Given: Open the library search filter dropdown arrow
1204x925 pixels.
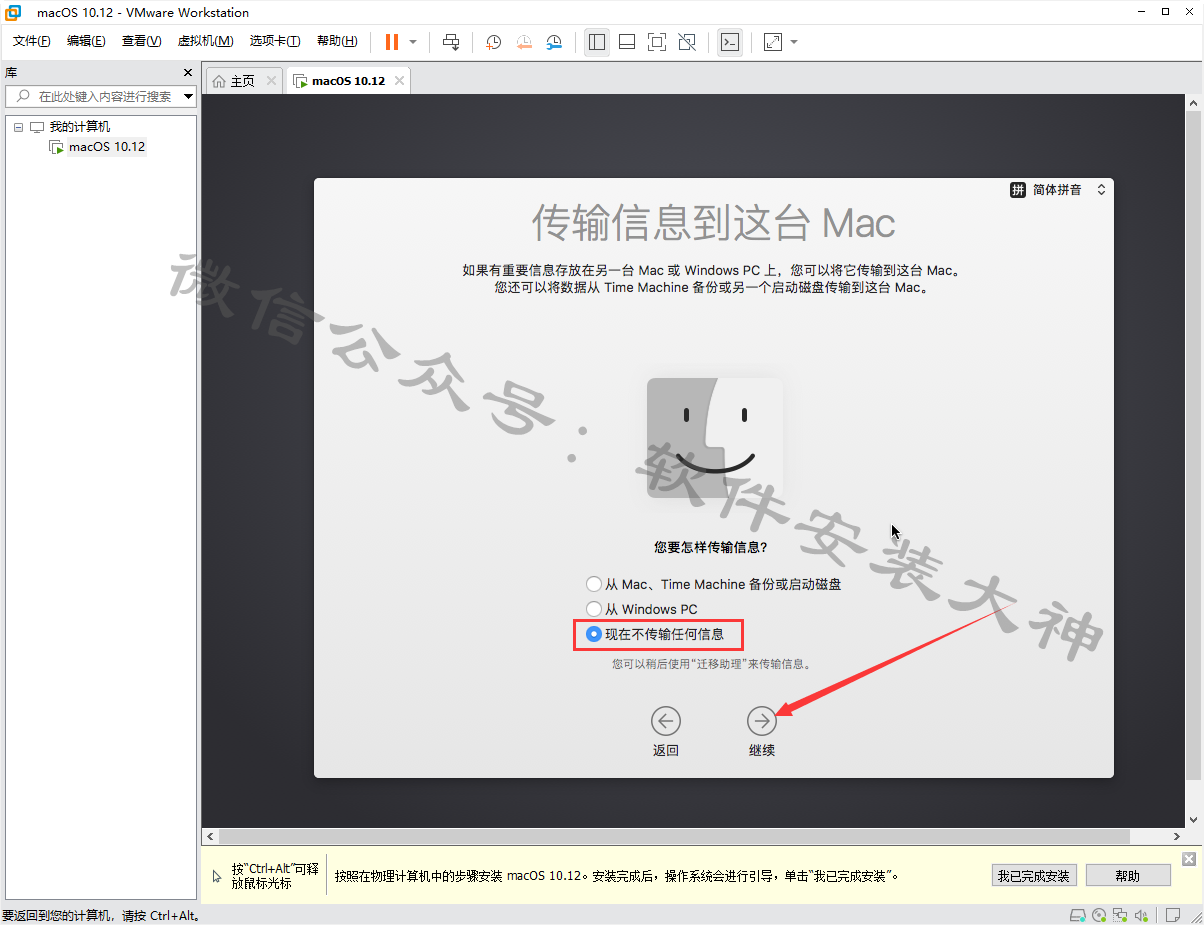Looking at the screenshot, I should (x=189, y=96).
